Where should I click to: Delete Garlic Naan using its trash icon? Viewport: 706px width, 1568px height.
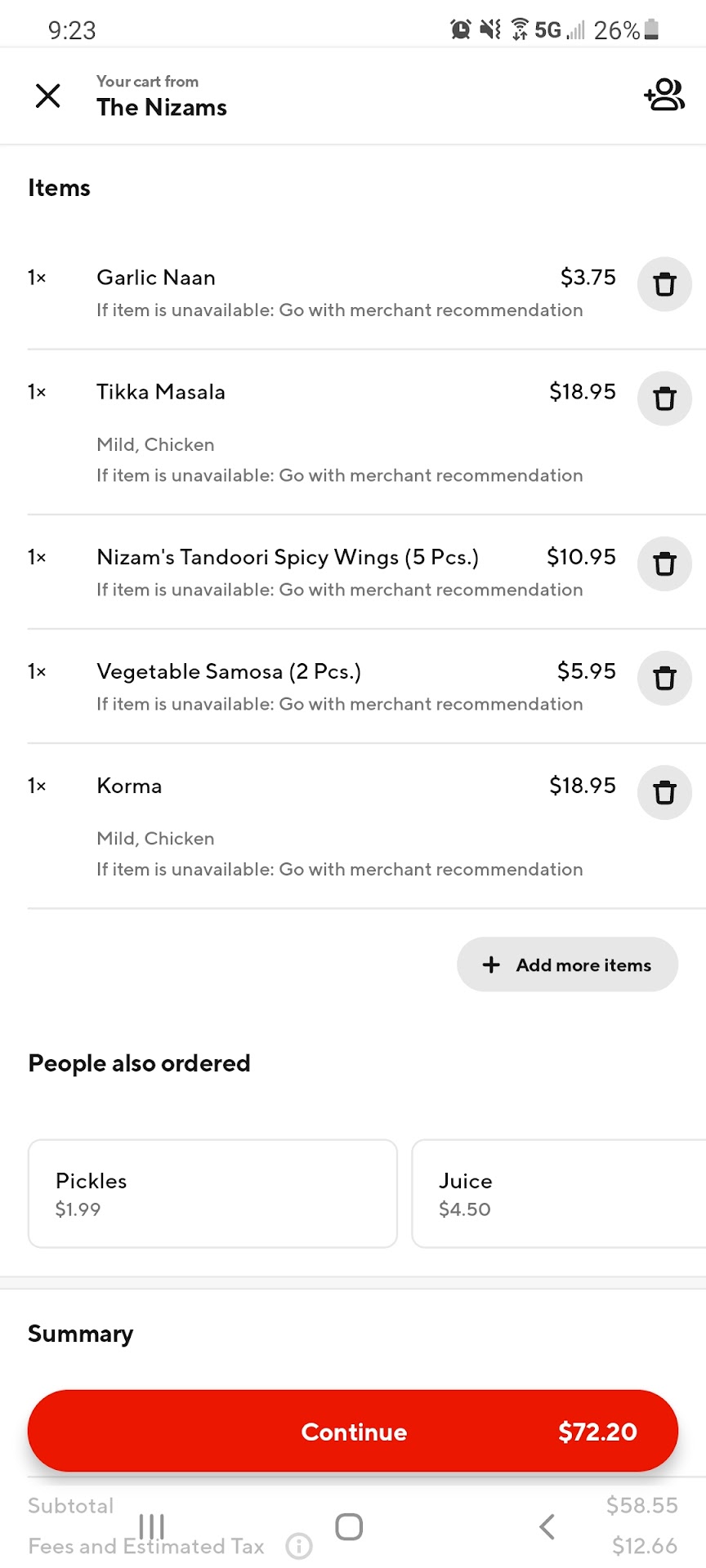point(664,284)
